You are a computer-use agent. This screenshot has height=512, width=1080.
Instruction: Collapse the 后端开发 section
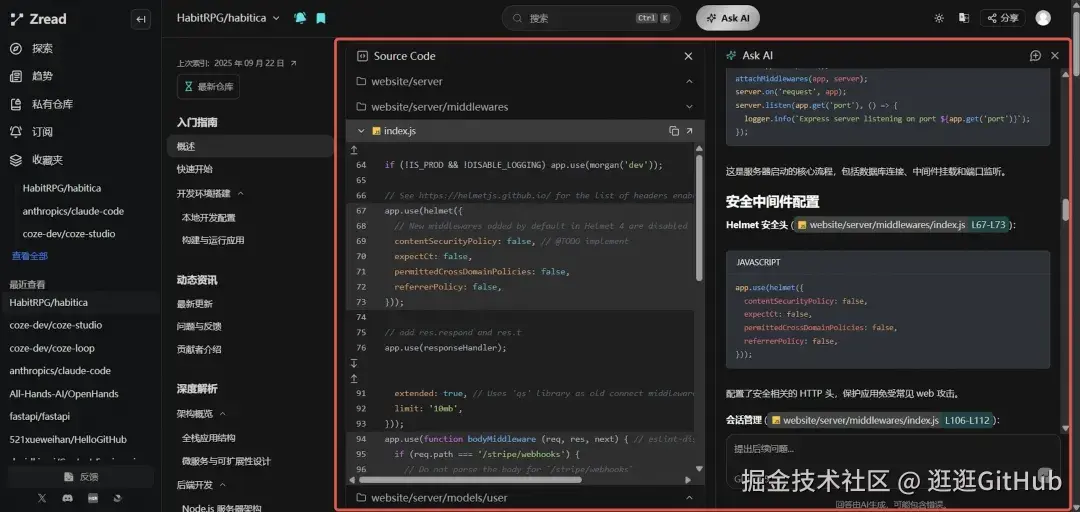click(222, 485)
